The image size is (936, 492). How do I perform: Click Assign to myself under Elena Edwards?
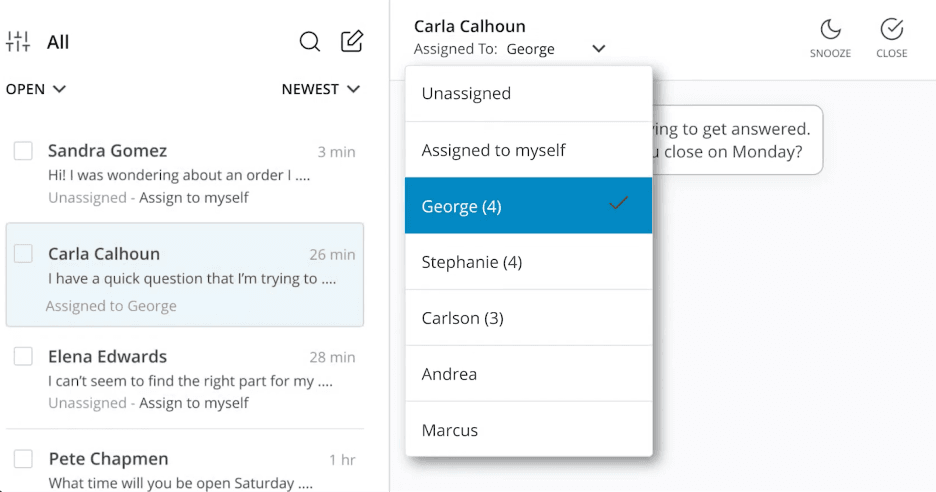point(192,403)
